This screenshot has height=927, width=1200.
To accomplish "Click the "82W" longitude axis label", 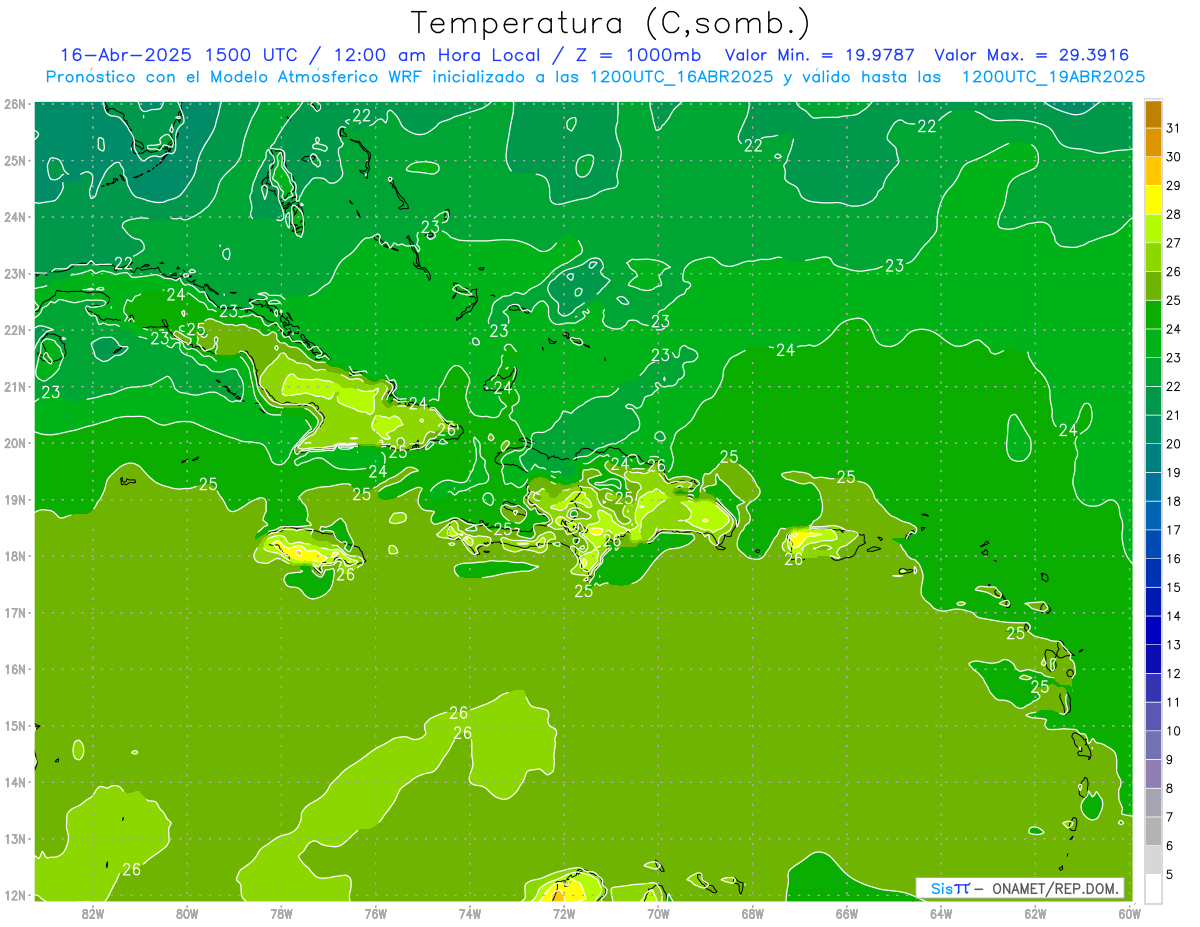I will pos(92,912).
